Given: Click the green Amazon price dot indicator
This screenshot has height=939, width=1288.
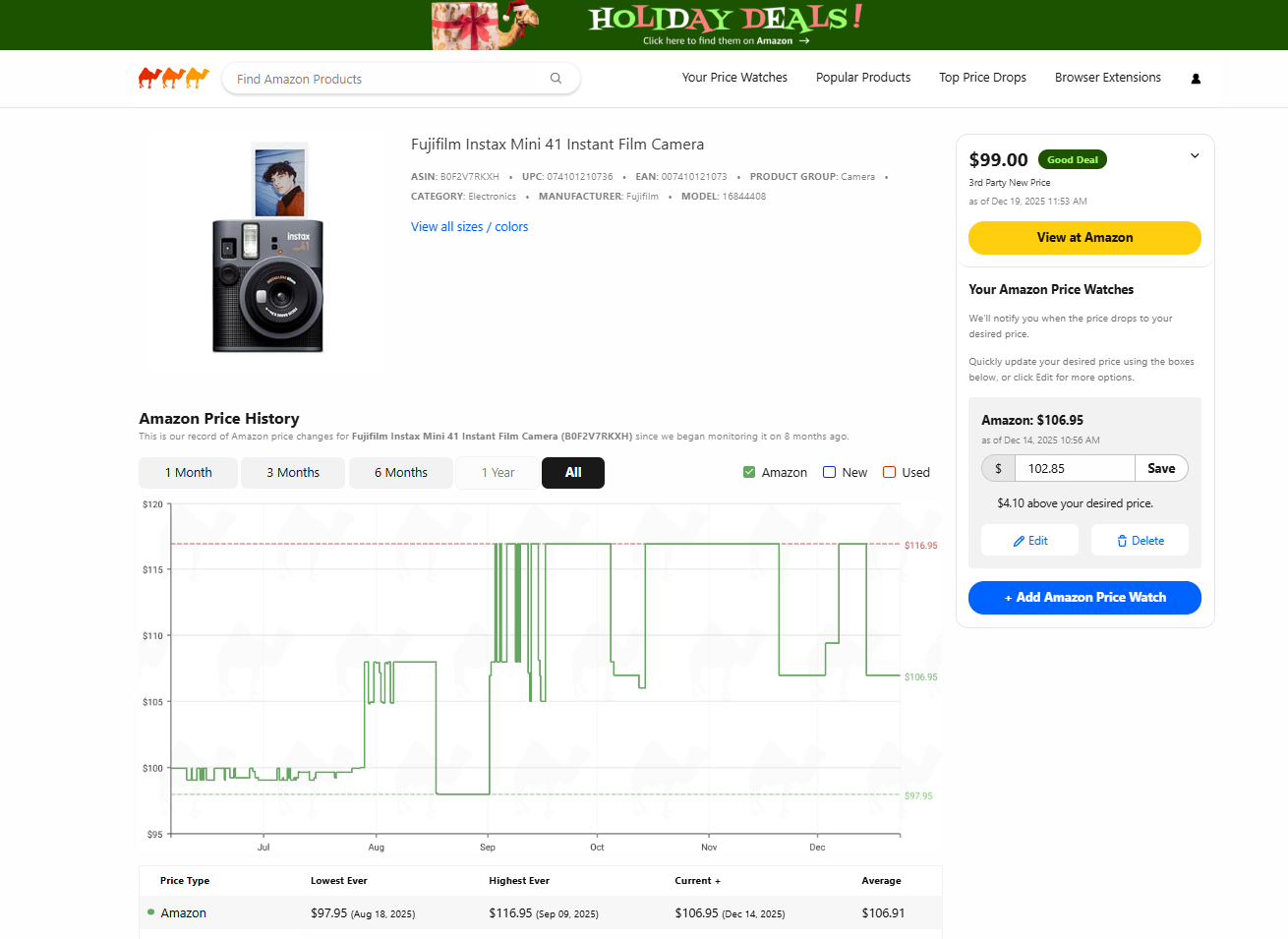Looking at the screenshot, I should click(149, 912).
